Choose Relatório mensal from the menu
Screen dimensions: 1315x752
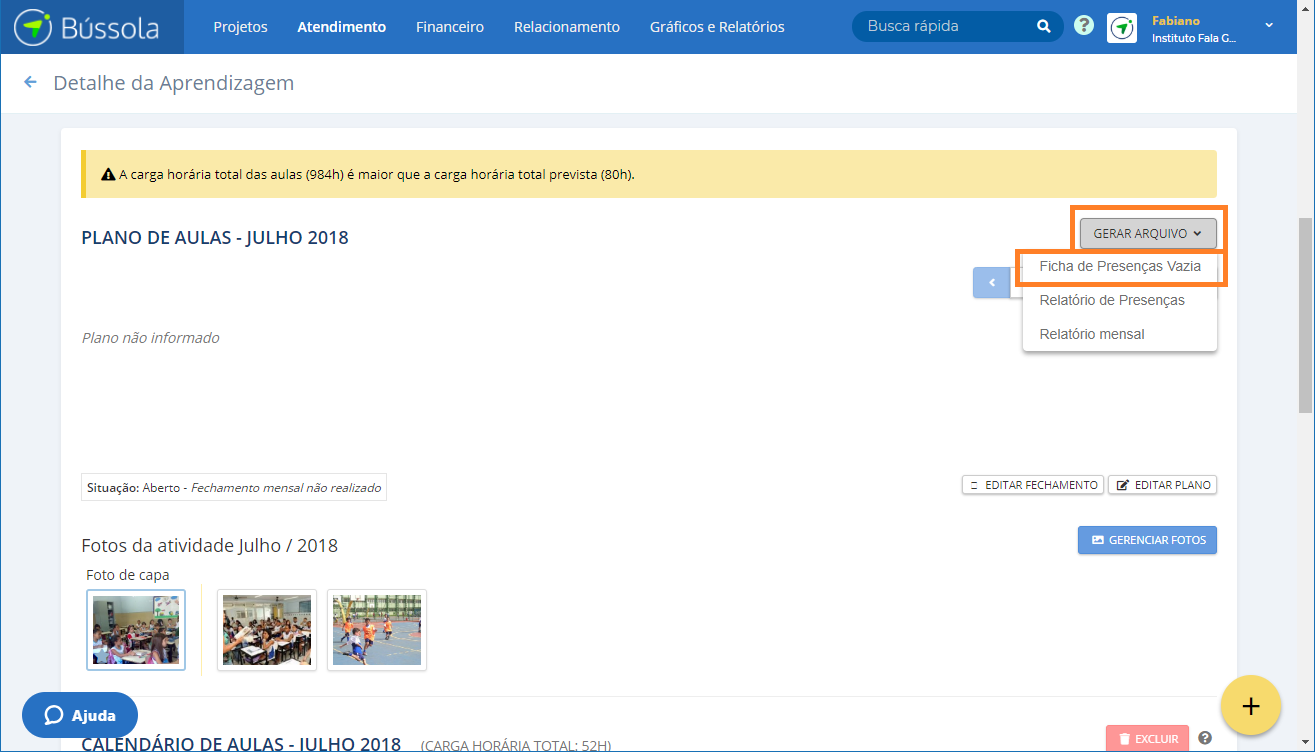(x=1091, y=334)
